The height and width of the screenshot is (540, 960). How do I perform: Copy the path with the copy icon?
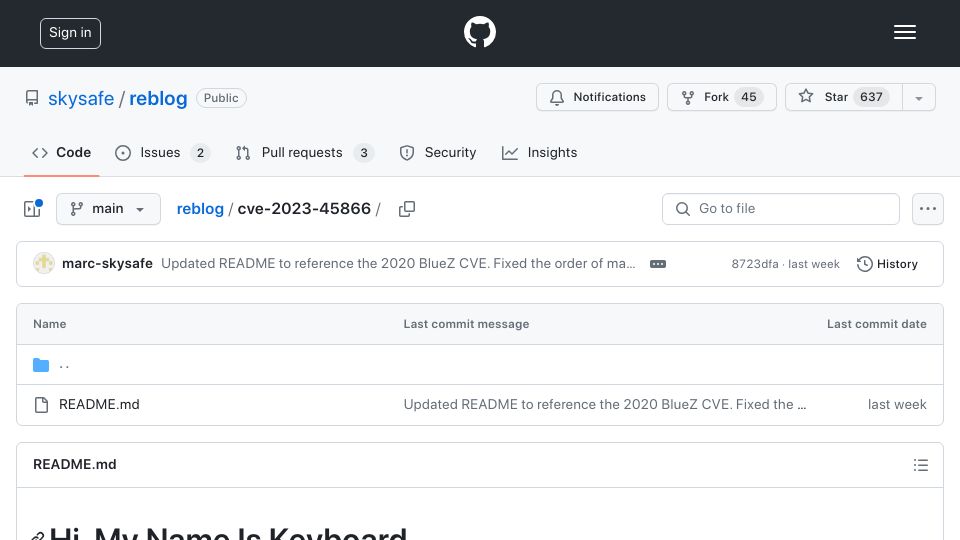pos(407,209)
